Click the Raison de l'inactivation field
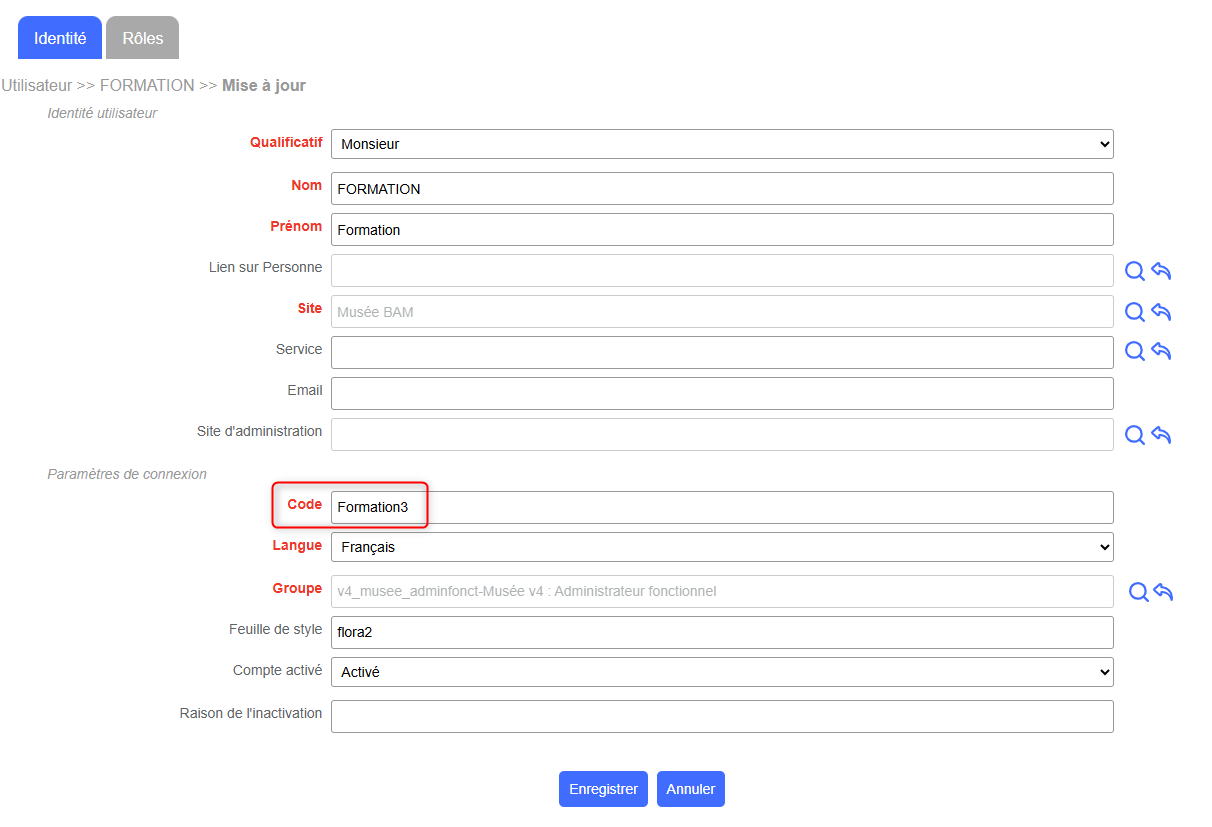1212x827 pixels. (722, 716)
